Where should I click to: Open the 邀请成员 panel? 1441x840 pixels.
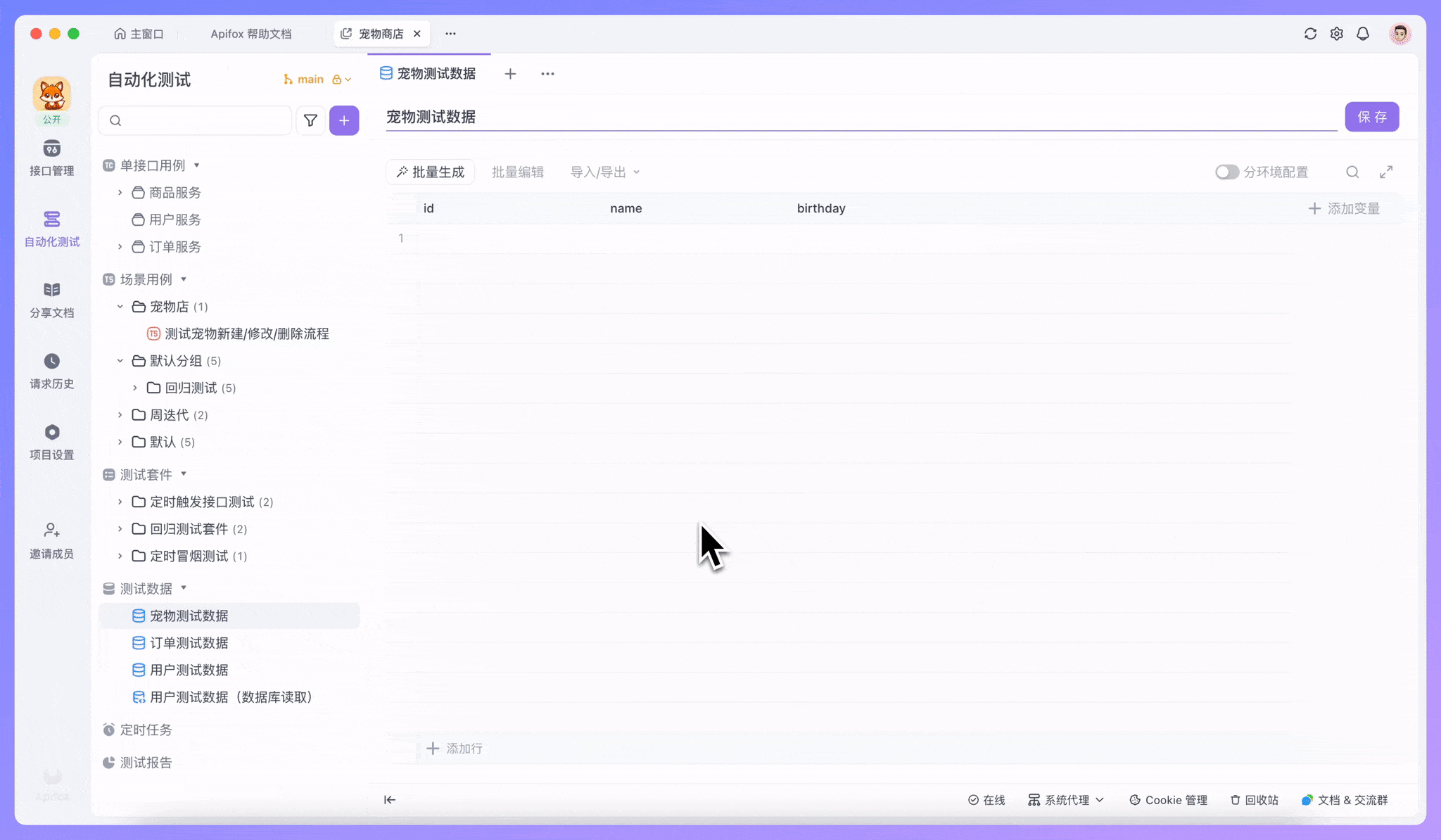click(x=51, y=540)
